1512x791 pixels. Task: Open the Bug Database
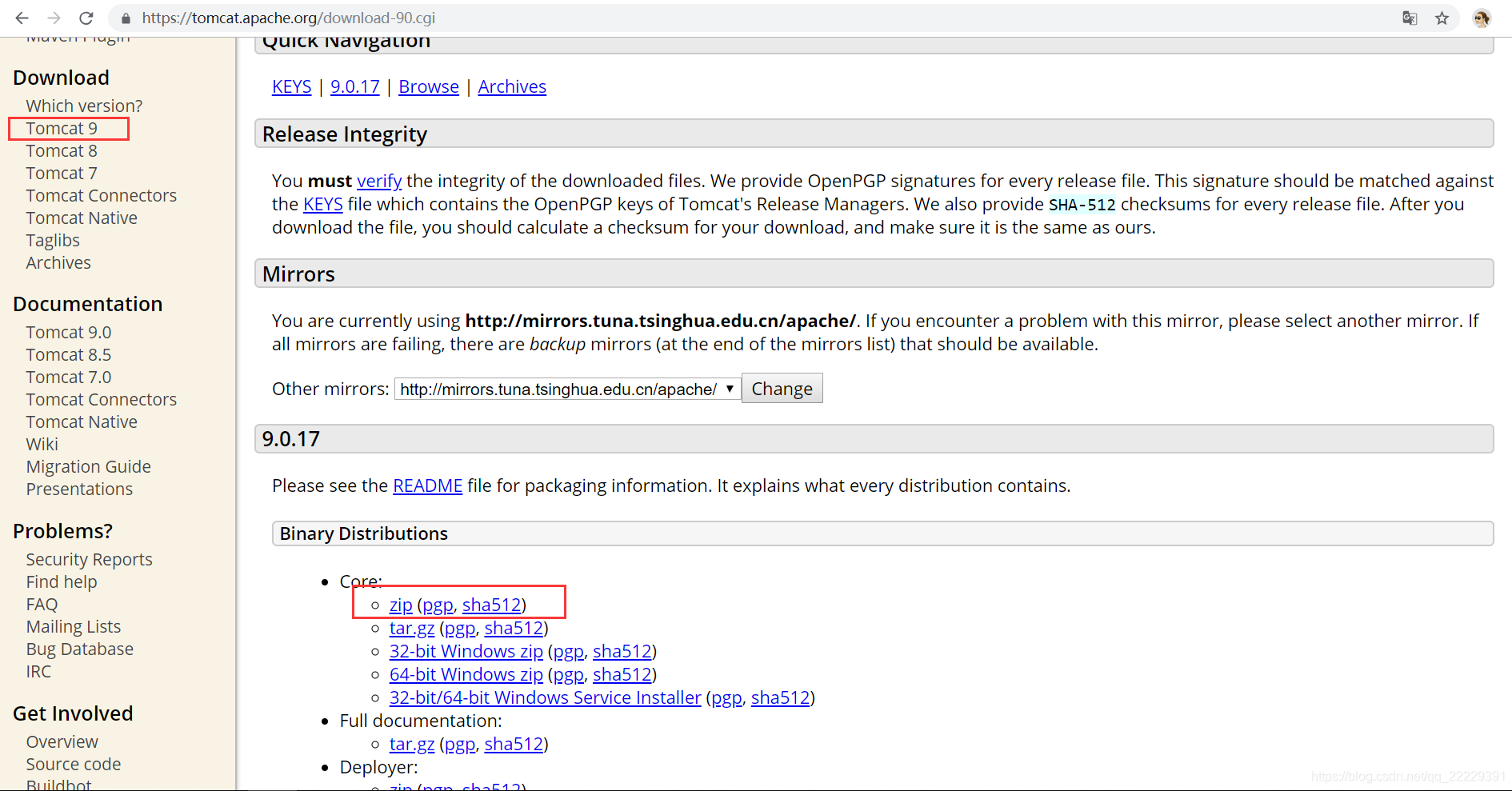80,649
